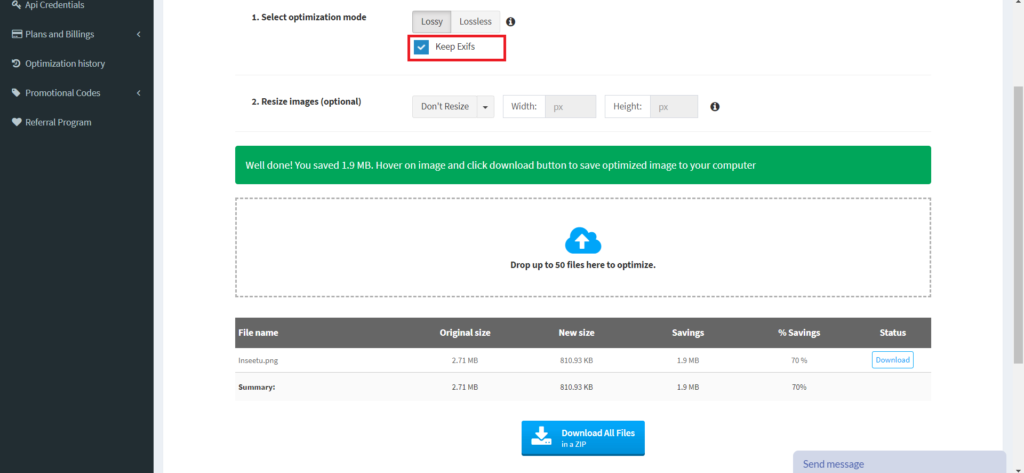The image size is (1024, 473).
Task: Click the Promotional Codes tag icon
Action: coord(17,93)
